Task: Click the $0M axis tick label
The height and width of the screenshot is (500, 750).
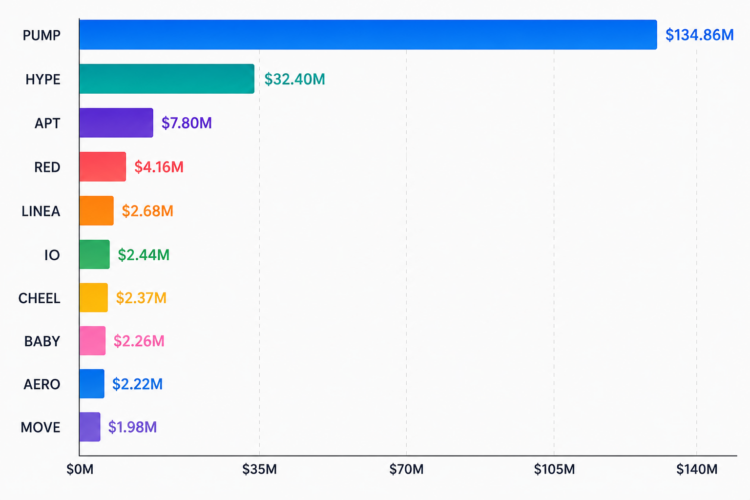Action: pos(80,469)
